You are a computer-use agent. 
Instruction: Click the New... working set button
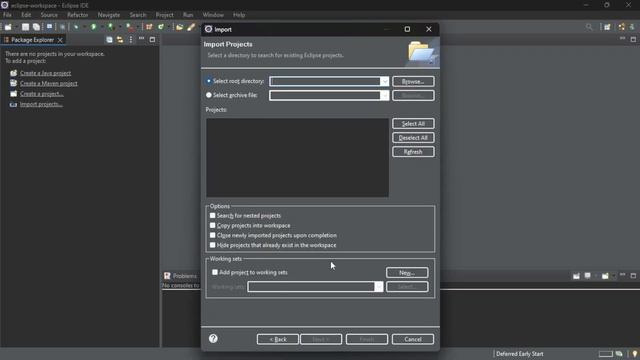(407, 273)
